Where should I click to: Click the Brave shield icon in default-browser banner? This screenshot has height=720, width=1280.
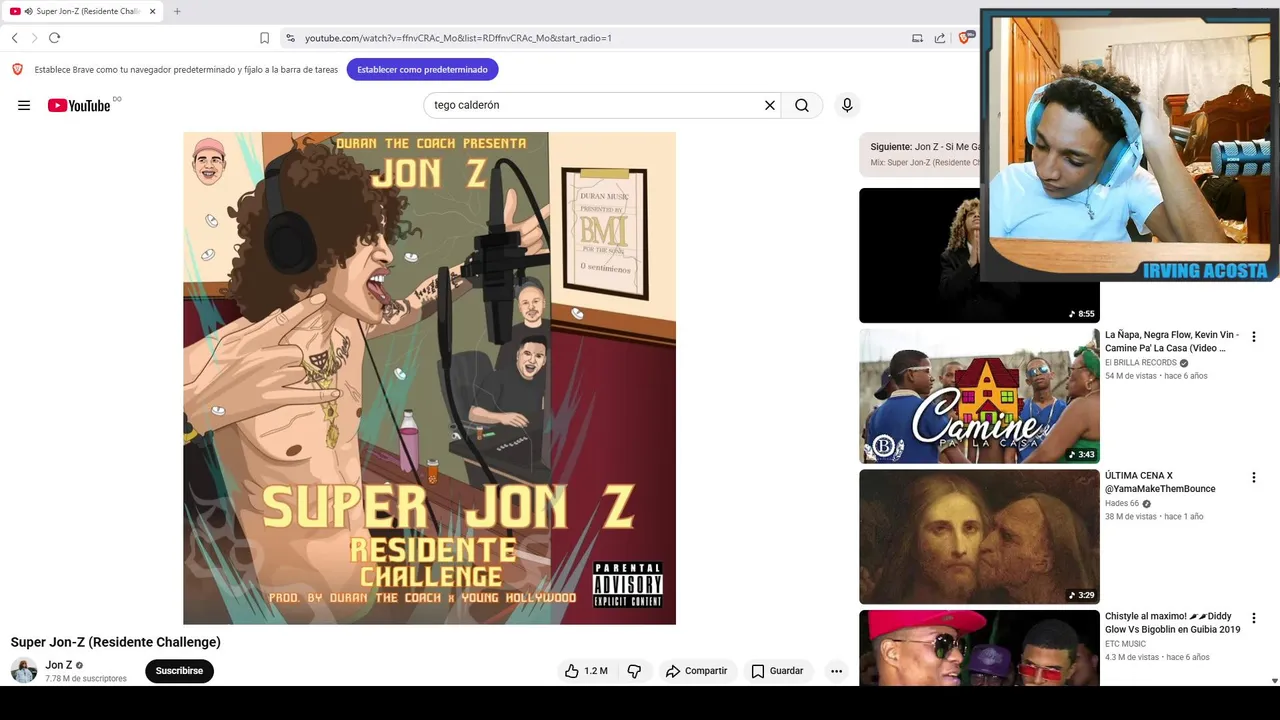coord(17,69)
